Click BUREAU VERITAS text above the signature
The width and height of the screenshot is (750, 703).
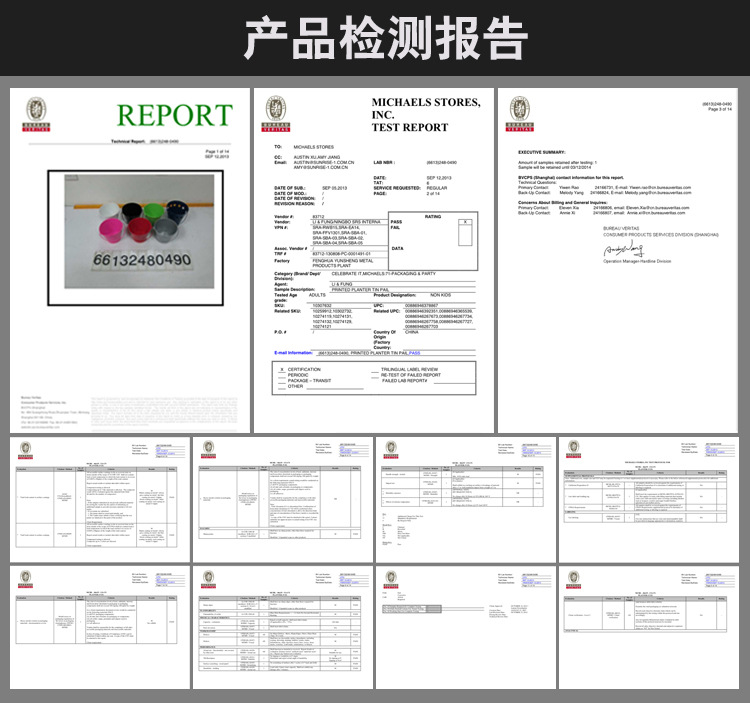621,229
